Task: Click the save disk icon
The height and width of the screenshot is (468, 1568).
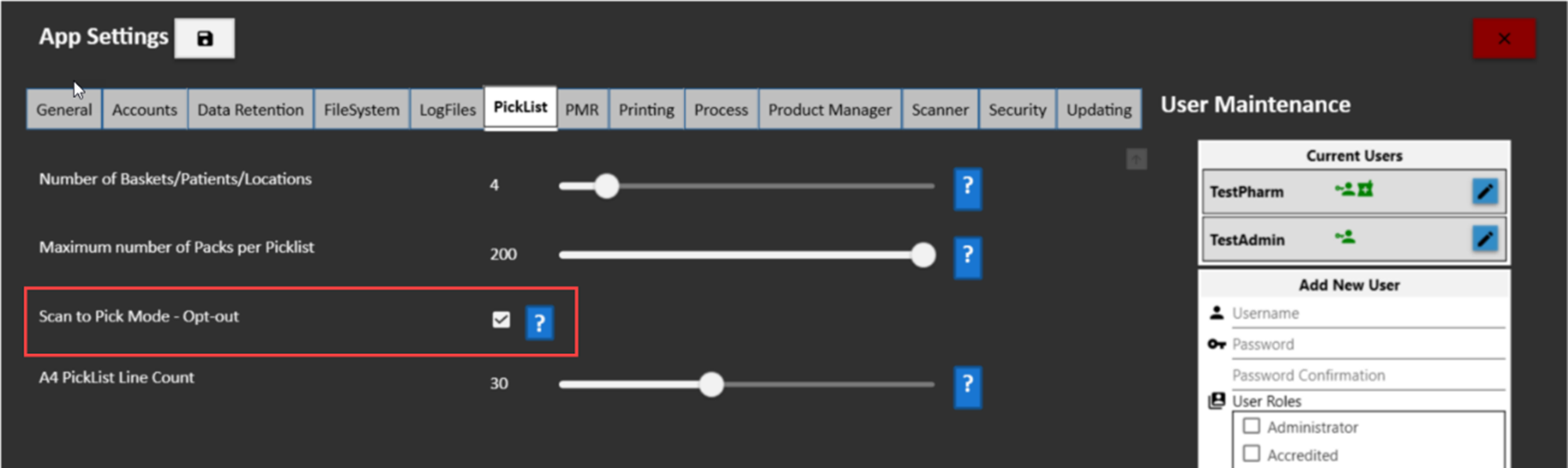Action: [205, 39]
